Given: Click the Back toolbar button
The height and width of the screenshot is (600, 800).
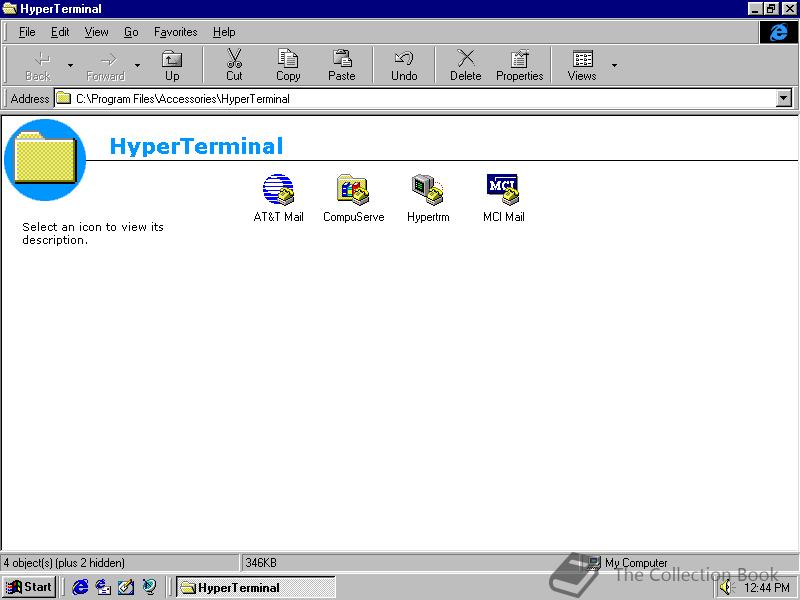Looking at the screenshot, I should click(x=38, y=66).
